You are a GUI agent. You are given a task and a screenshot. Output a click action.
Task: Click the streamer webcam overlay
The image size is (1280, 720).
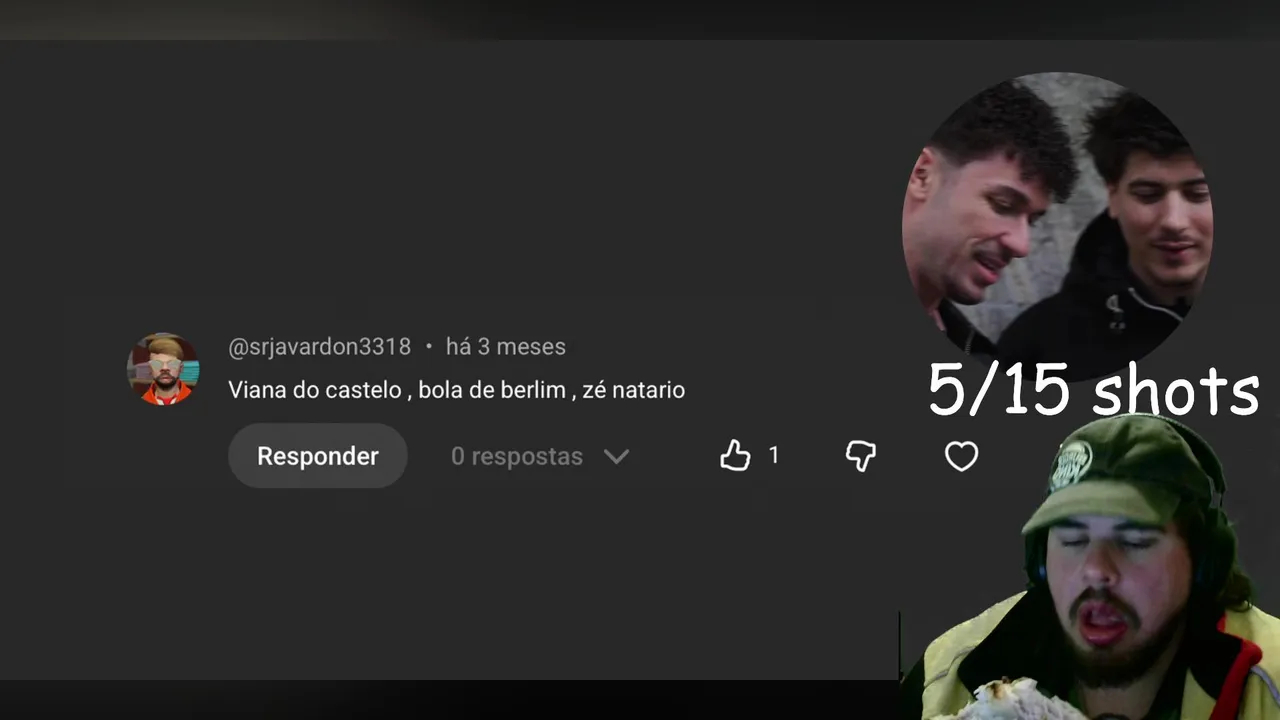(1090, 567)
